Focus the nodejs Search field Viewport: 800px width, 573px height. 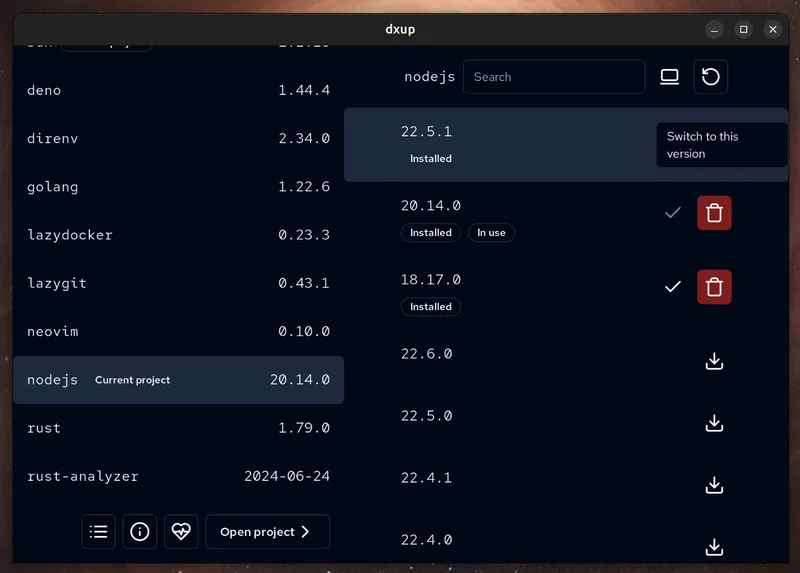[x=554, y=77]
